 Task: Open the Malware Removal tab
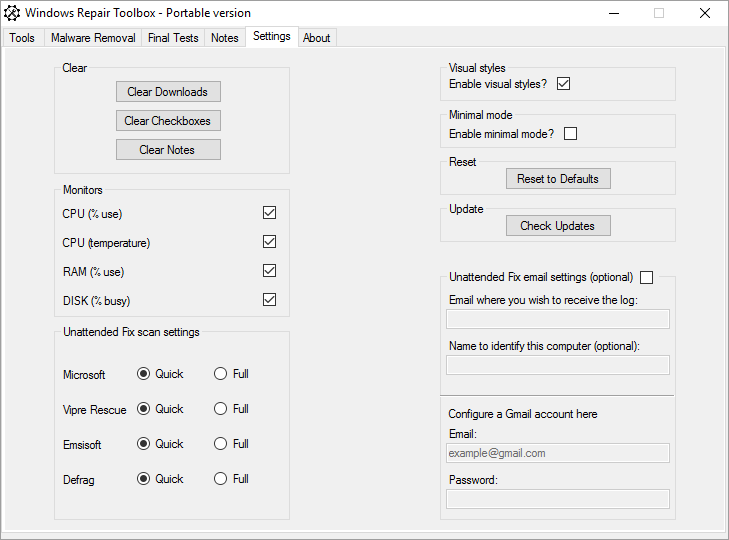(x=92, y=38)
